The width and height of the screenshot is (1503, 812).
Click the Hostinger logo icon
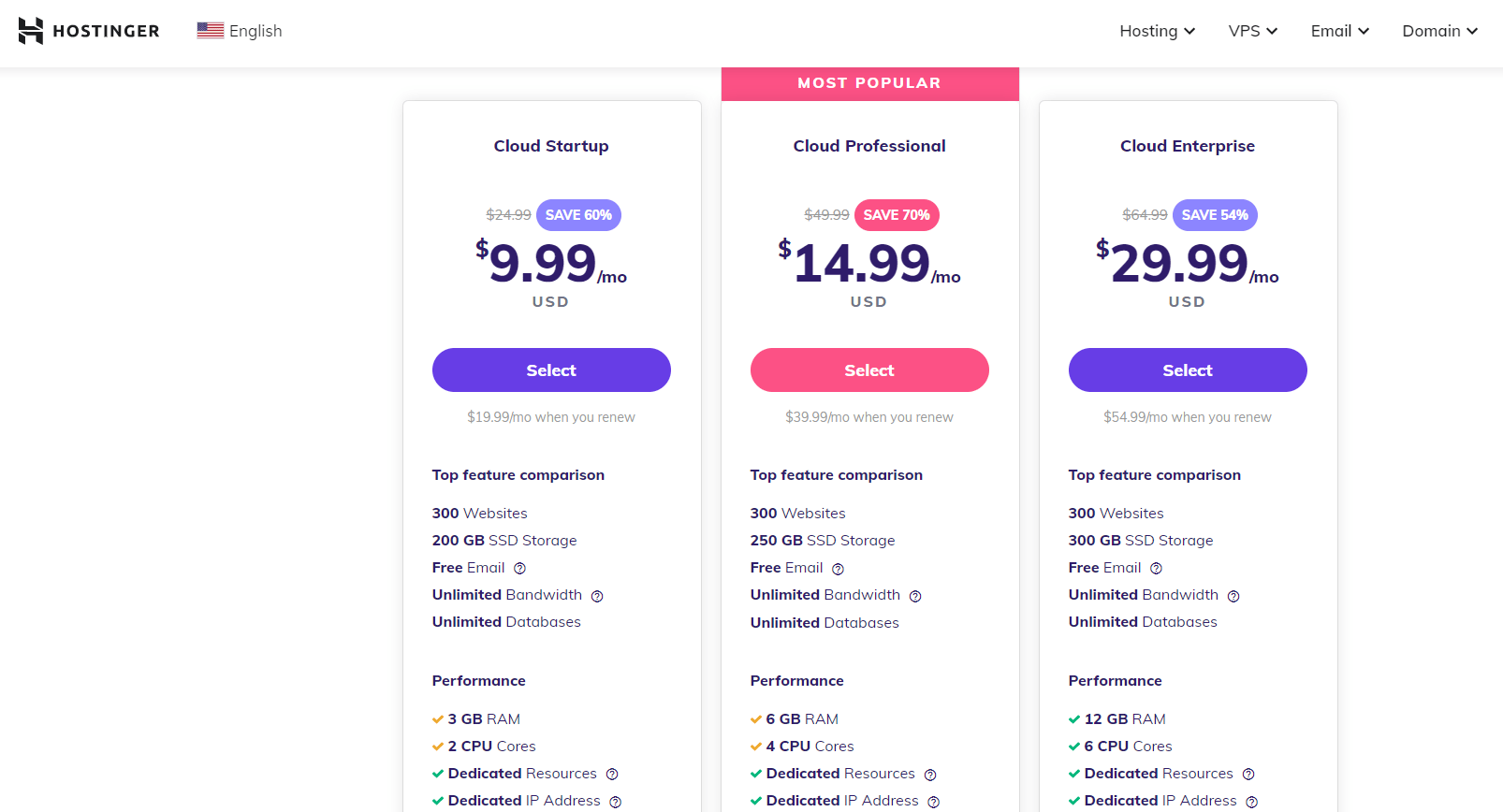coord(30,31)
